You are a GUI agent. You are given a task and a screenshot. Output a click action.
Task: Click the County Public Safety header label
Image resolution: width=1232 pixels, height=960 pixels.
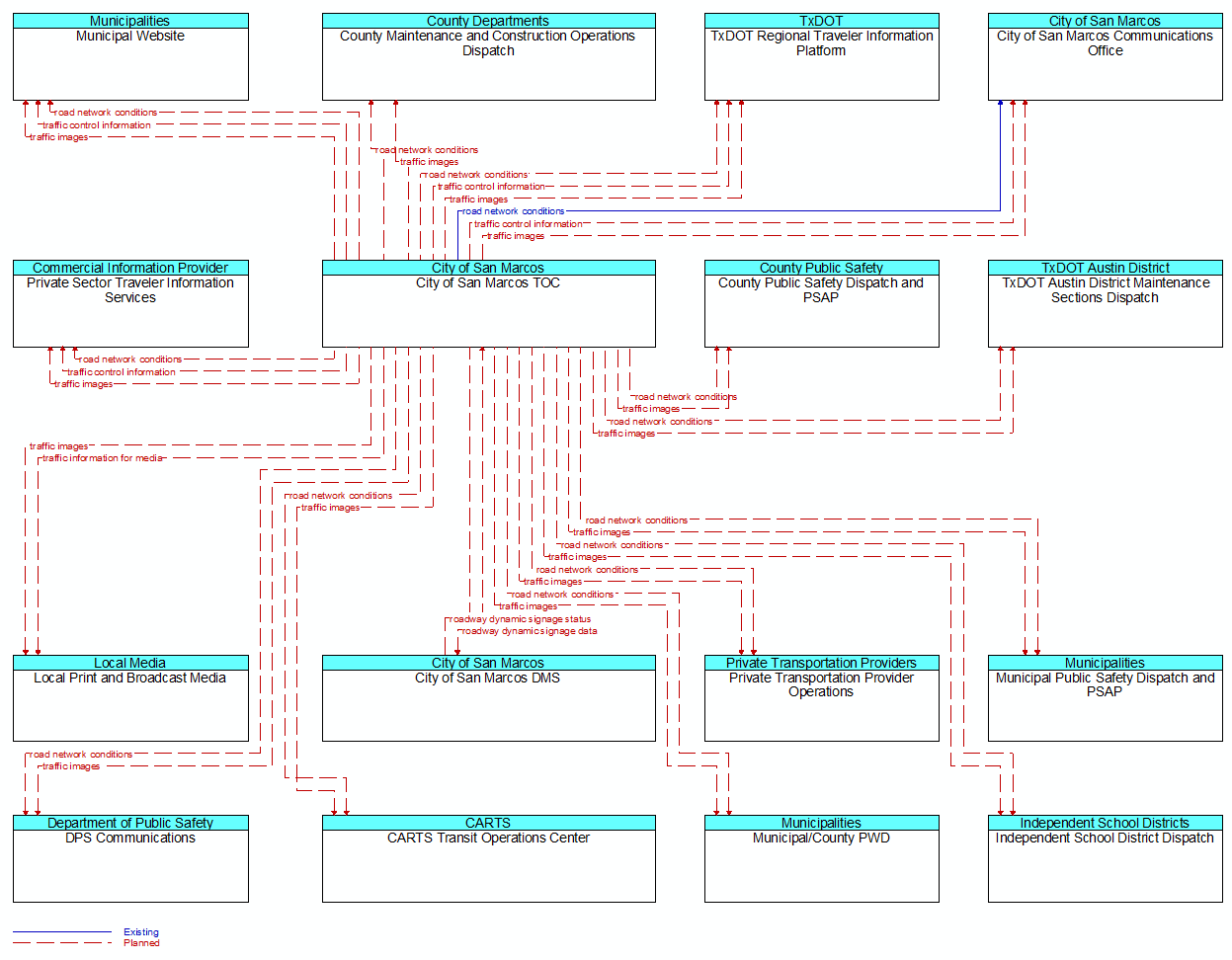(821, 268)
